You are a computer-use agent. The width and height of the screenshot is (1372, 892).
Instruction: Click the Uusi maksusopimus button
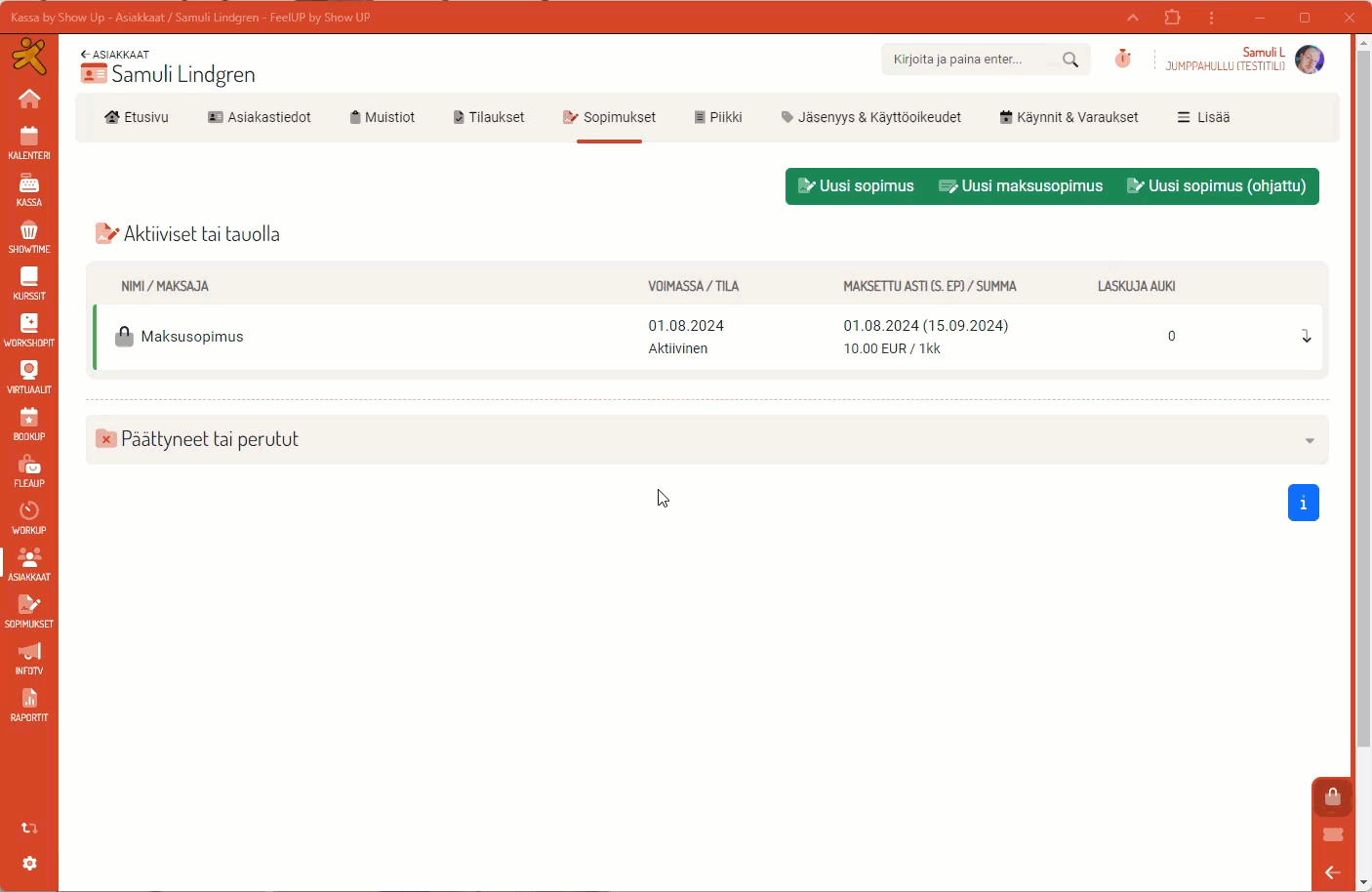(x=1021, y=186)
